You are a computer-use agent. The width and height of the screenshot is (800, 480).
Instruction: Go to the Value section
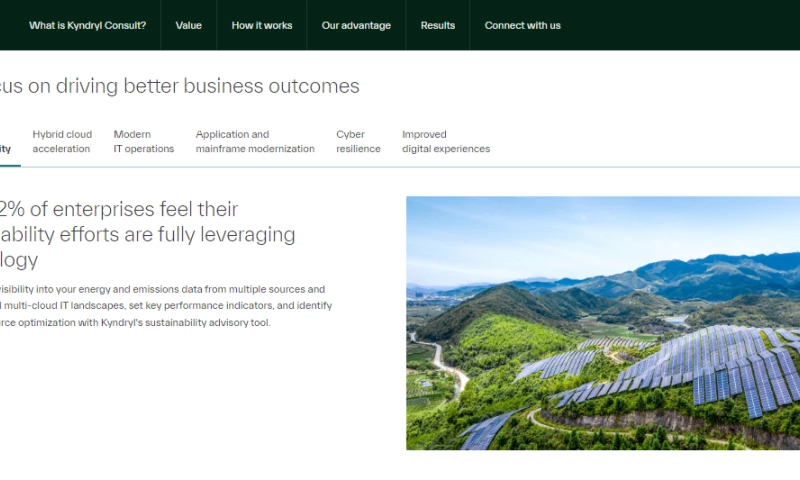(189, 26)
